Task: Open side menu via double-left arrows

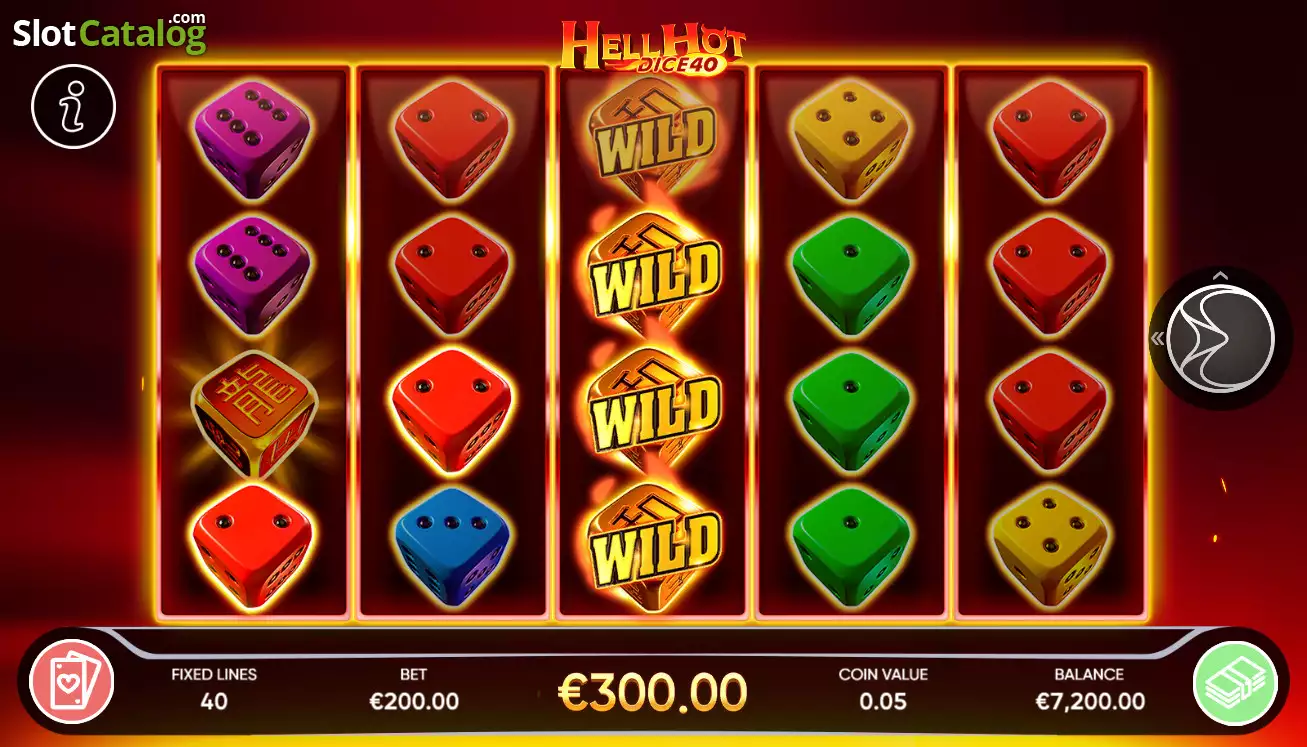Action: click(x=1156, y=338)
